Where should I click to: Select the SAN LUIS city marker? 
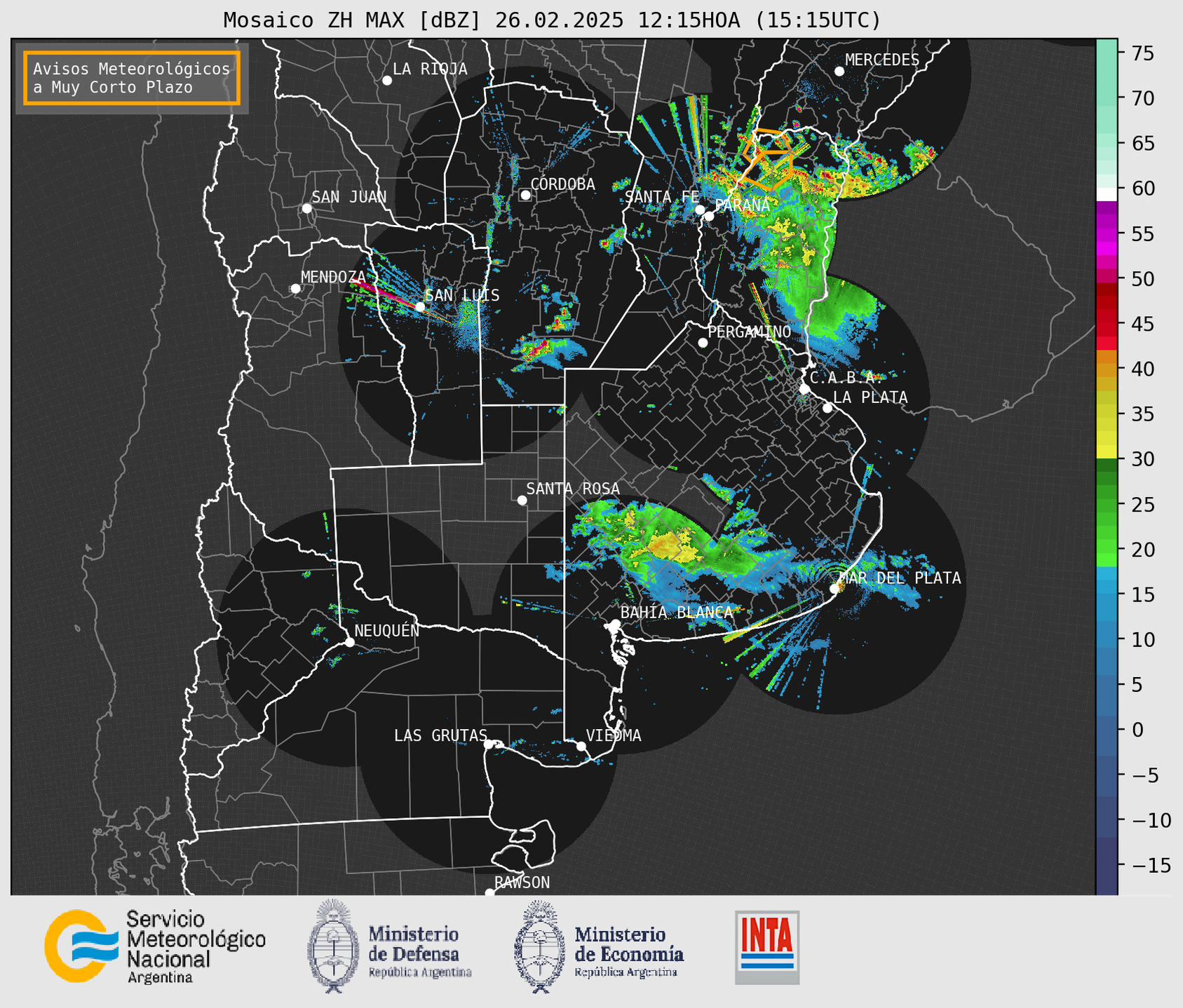pyautogui.click(x=420, y=307)
